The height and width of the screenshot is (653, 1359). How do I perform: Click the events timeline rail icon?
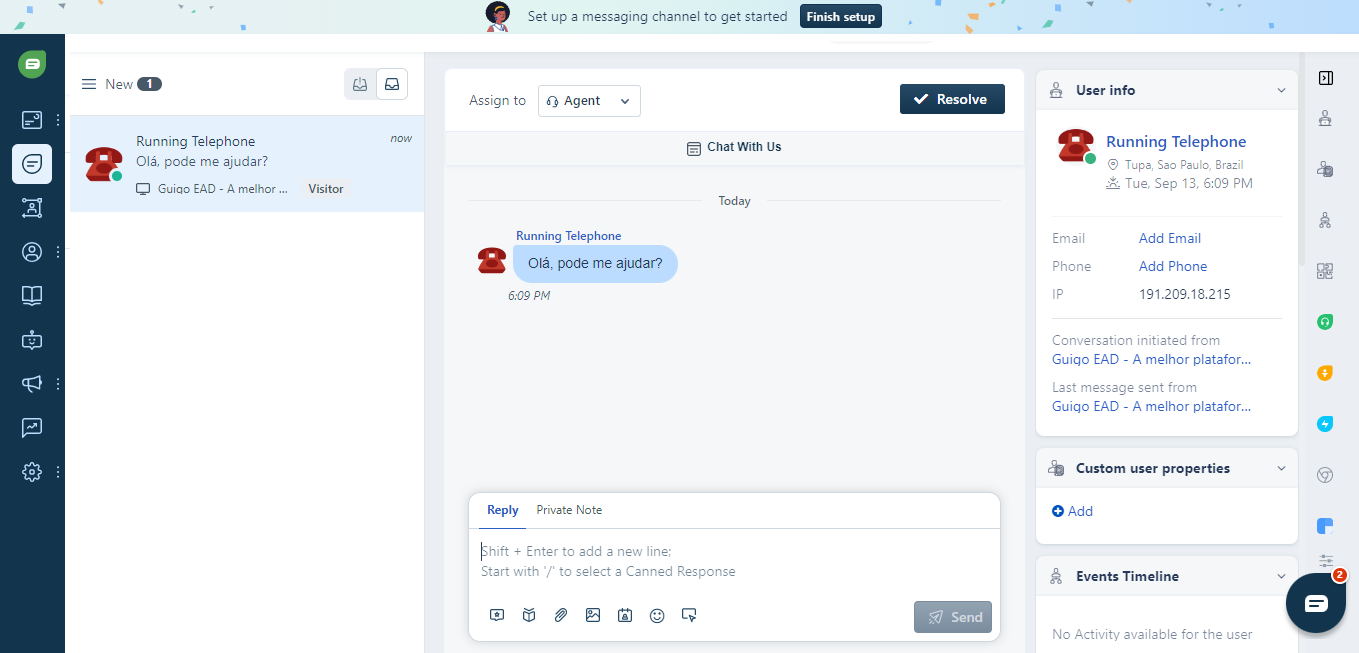point(1325,220)
